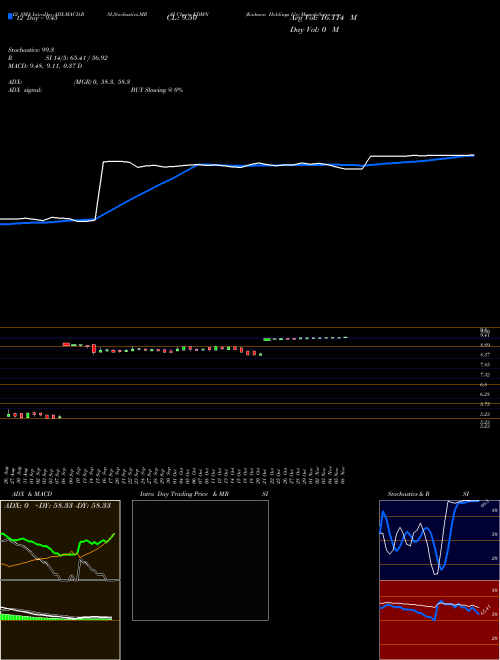
Task: Click the 8.37 price axis label
Action: [485, 355]
